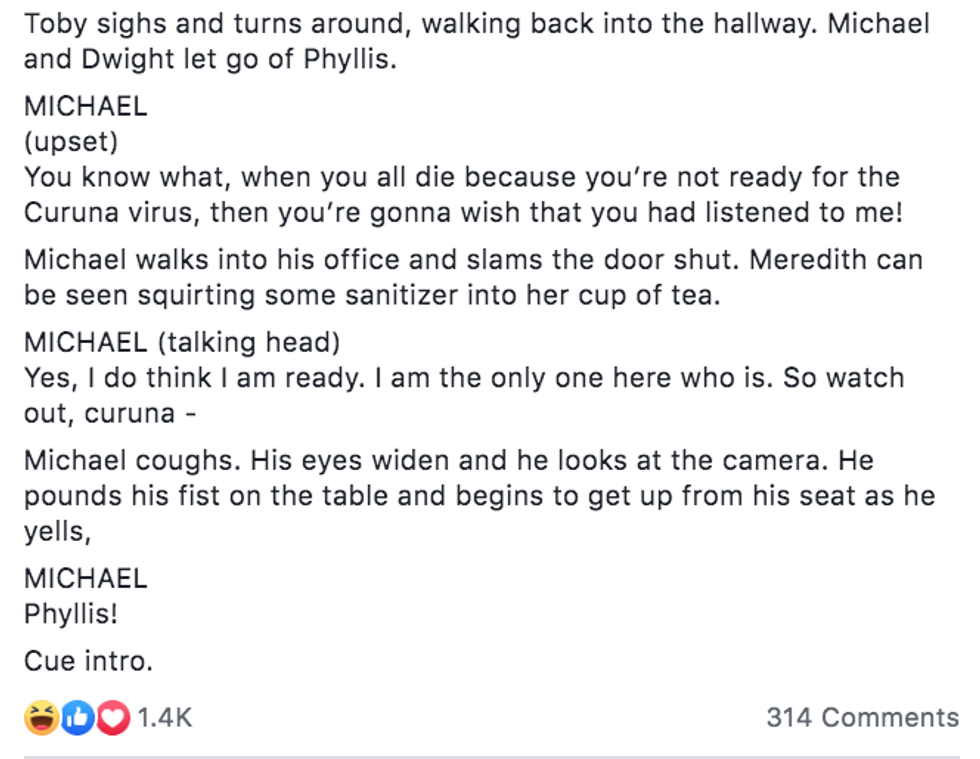Image resolution: width=980 pixels, height=759 pixels.
Task: Click the line about squirting sanitizer into tea
Action: click(x=371, y=297)
